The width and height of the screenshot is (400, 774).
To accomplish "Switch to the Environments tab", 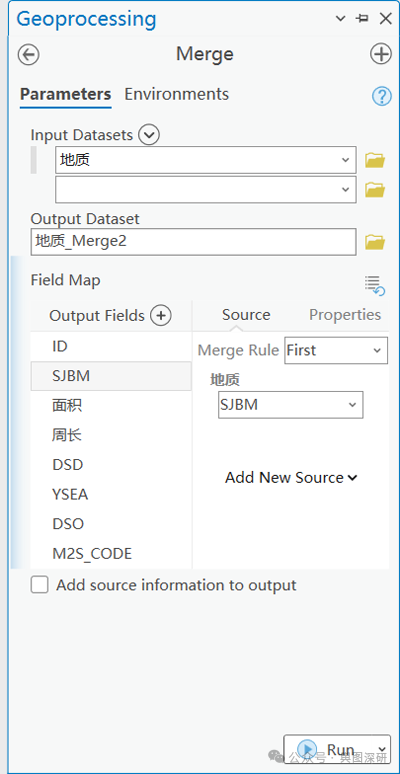I will pos(176,94).
